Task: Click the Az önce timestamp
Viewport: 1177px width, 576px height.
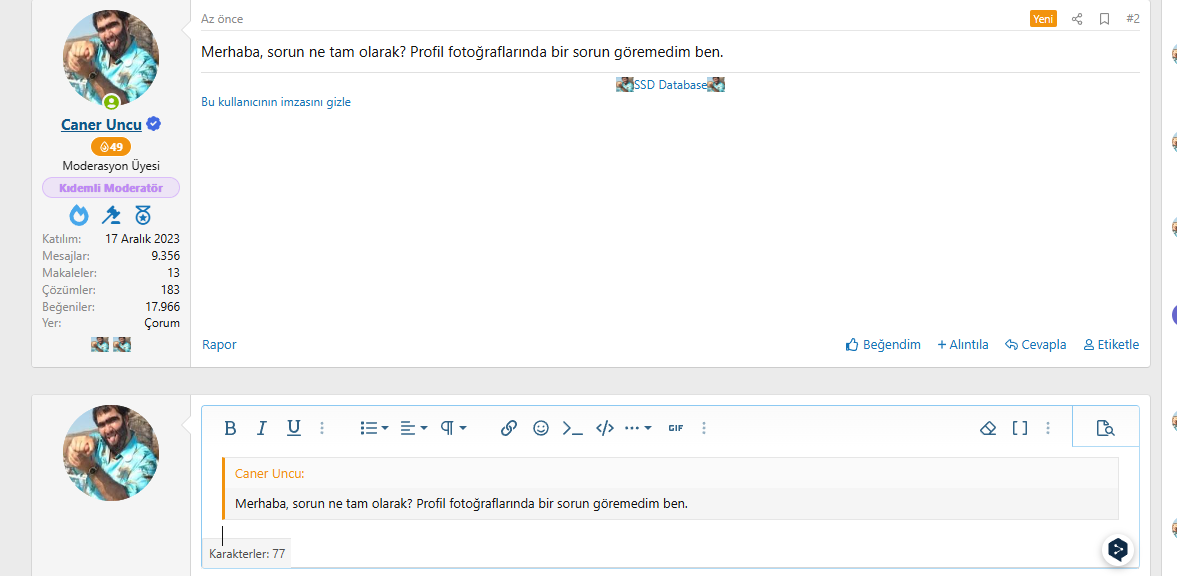Action: tap(222, 20)
